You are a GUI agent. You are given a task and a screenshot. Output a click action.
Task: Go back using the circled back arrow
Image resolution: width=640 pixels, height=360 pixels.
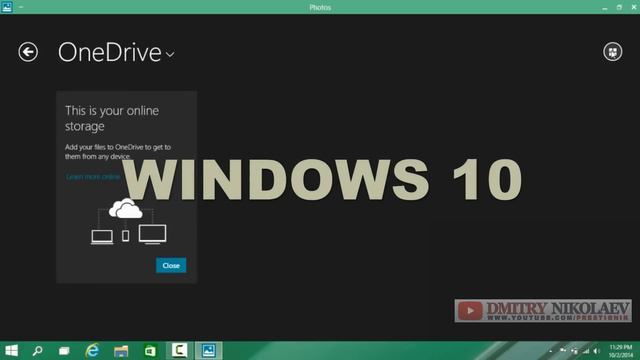[28, 52]
